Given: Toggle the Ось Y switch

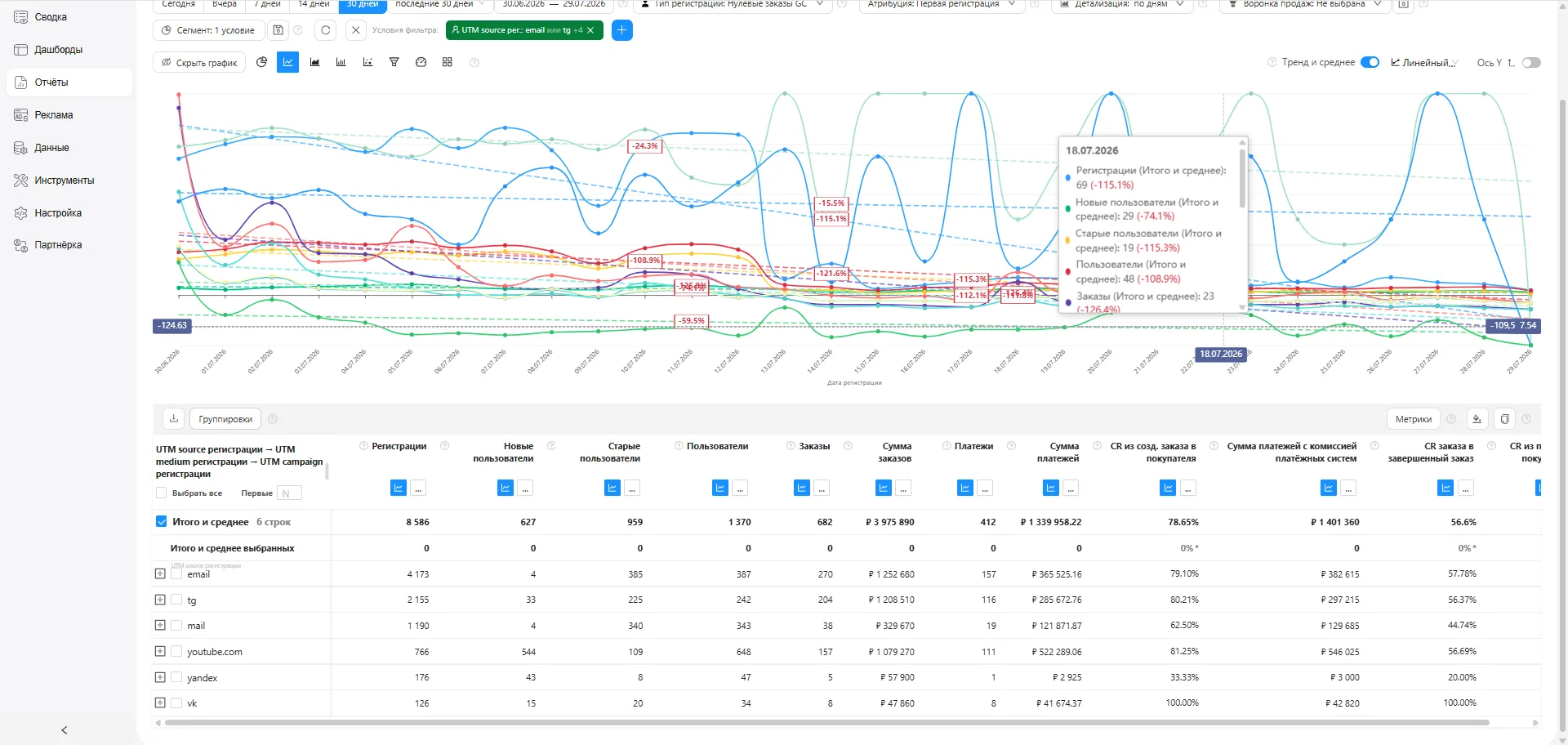Looking at the screenshot, I should coord(1531,62).
